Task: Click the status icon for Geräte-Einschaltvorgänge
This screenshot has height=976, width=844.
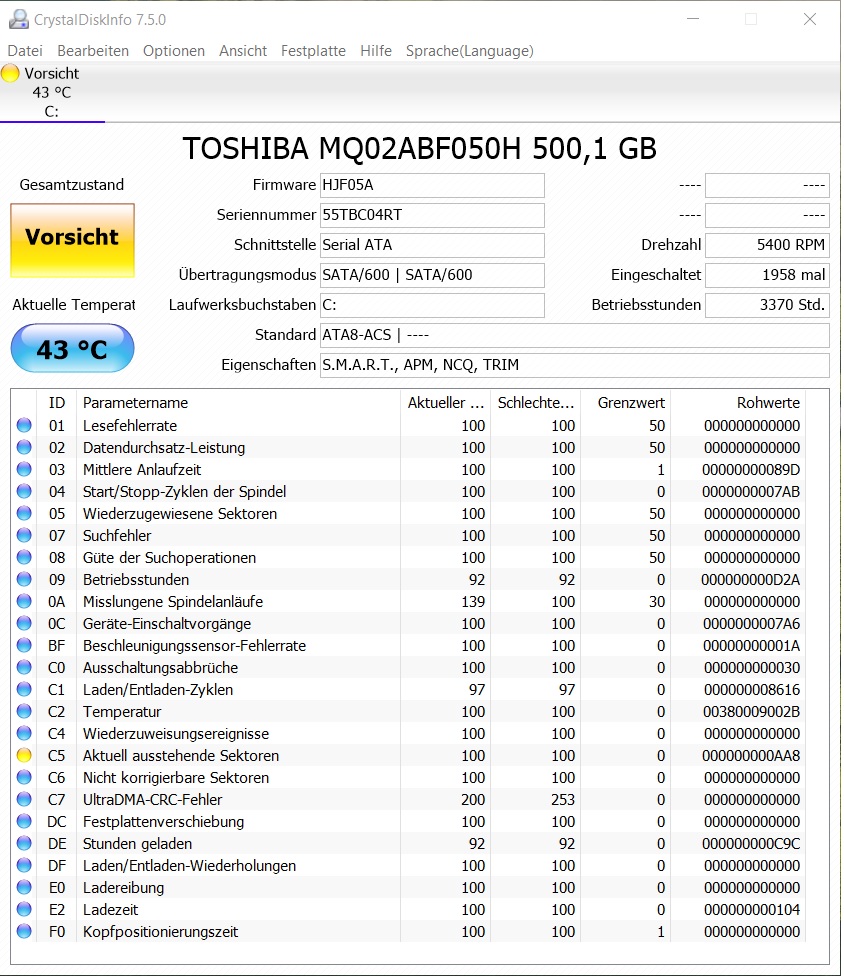Action: 24,623
